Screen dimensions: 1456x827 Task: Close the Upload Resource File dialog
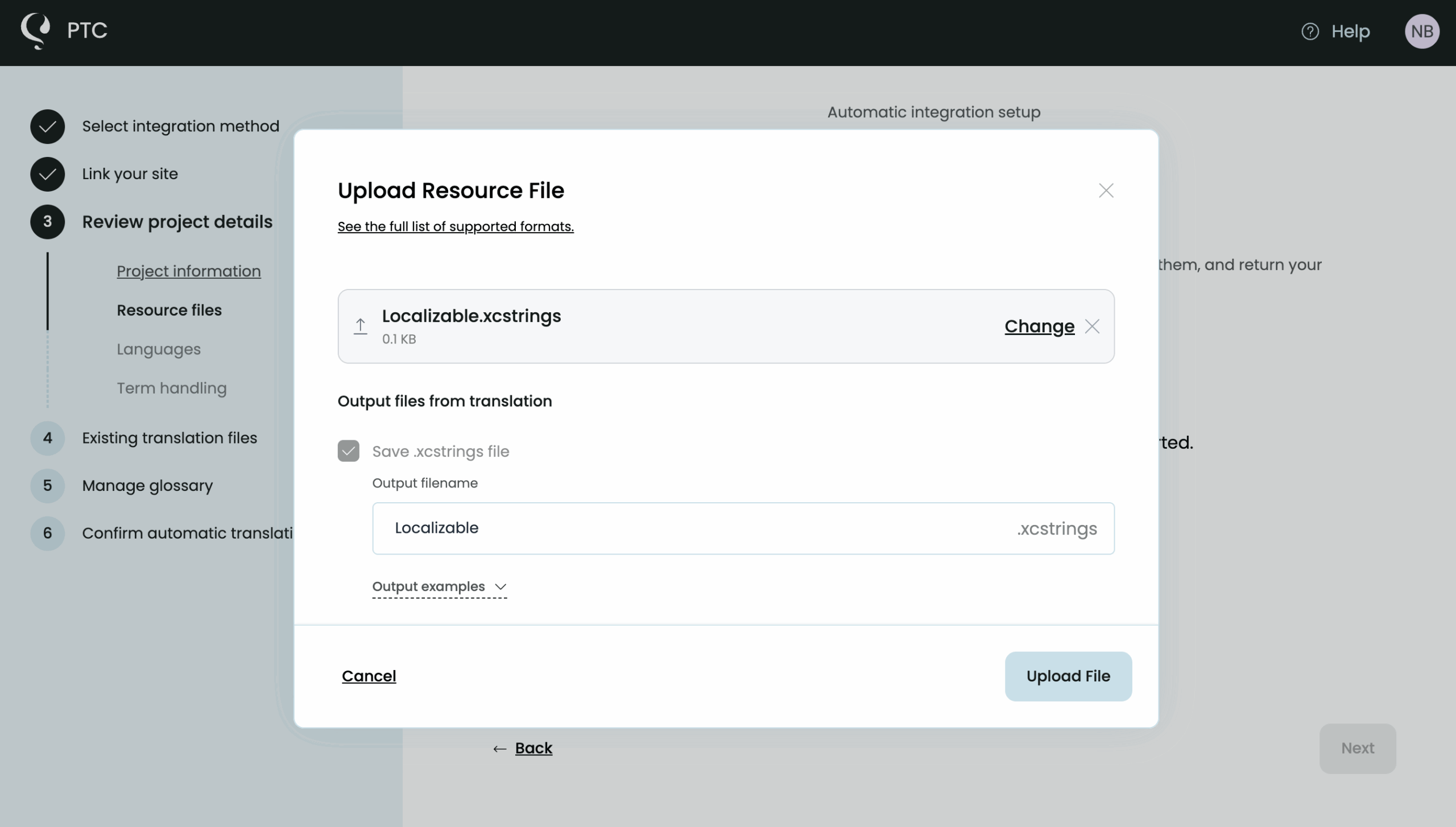point(1106,191)
